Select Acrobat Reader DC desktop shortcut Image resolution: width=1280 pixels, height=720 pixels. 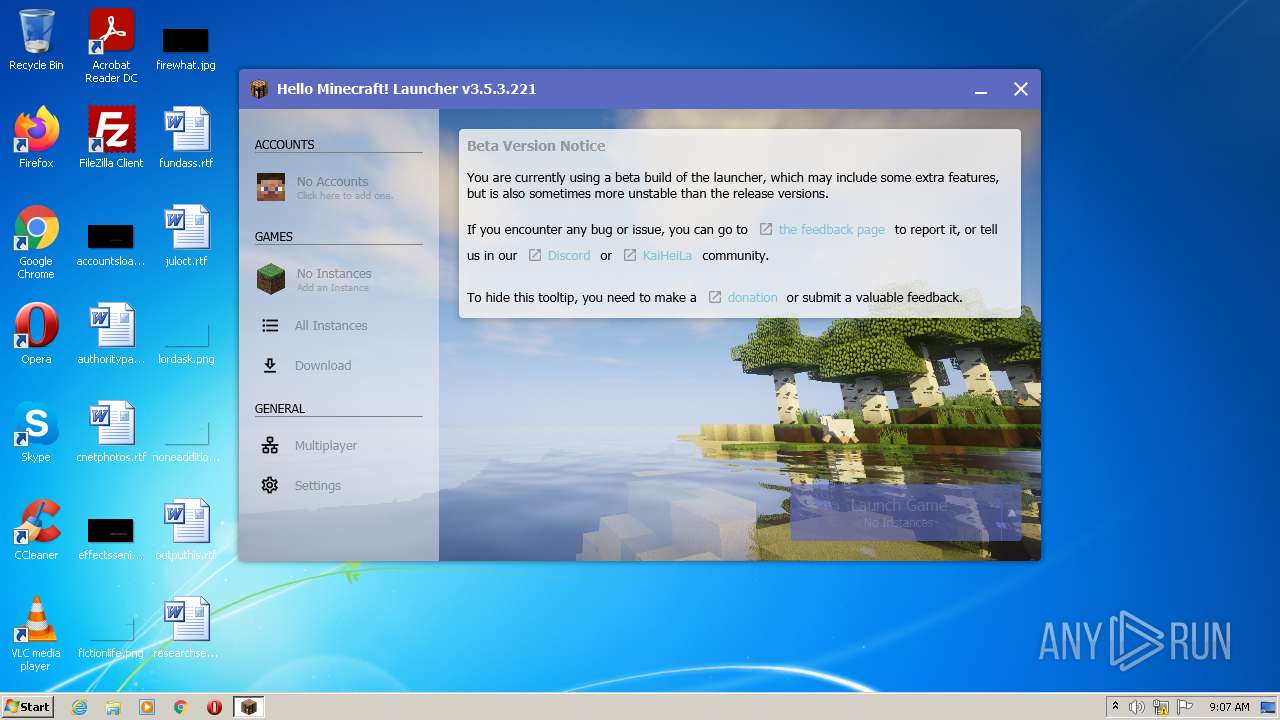pos(111,47)
